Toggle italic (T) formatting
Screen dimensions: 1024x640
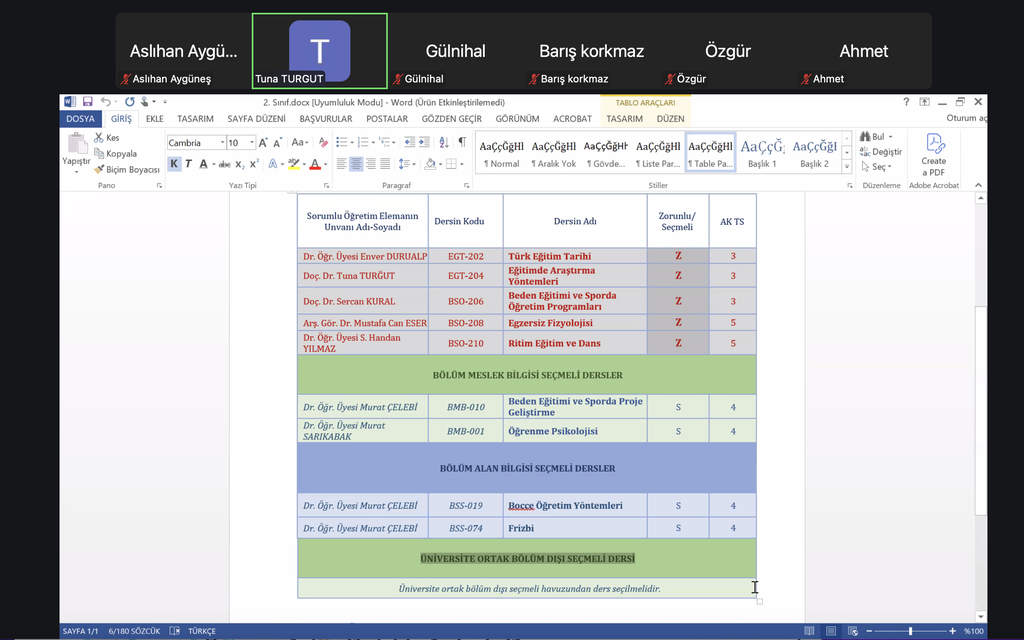(x=188, y=164)
